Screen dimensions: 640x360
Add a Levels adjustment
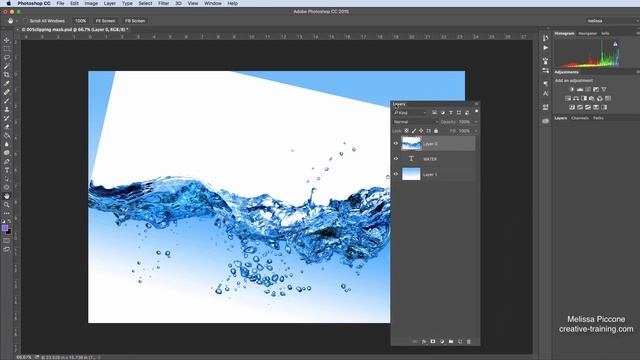pyautogui.click(x=580, y=89)
